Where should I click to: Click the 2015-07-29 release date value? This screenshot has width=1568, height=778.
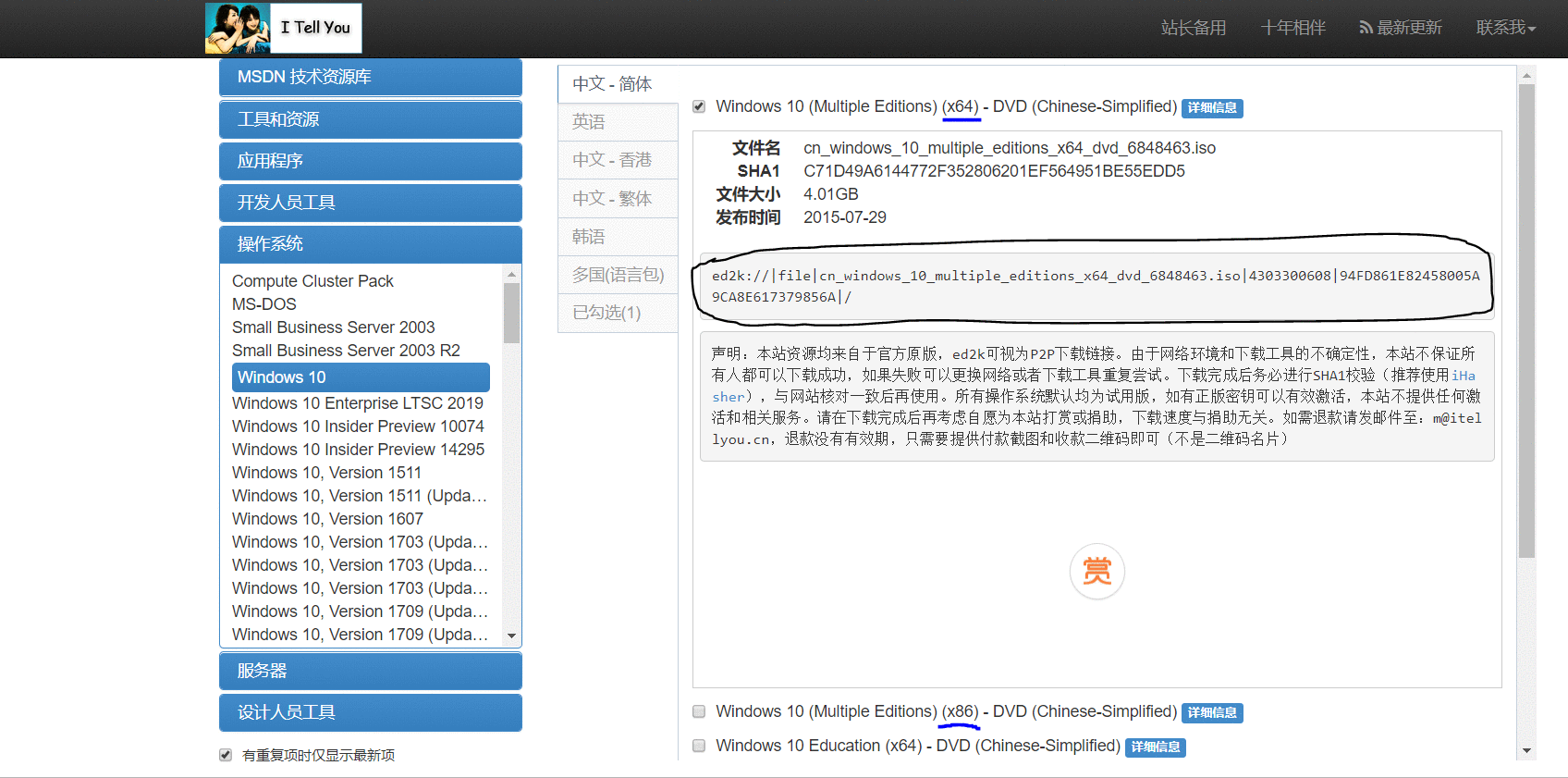tap(845, 217)
